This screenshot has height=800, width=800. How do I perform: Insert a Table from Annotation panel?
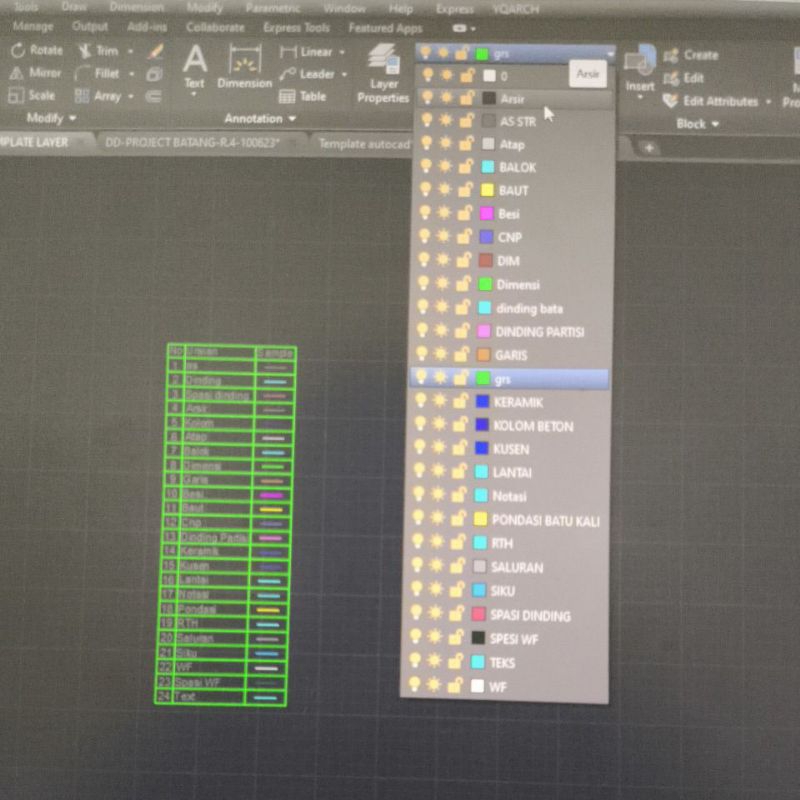point(302,97)
